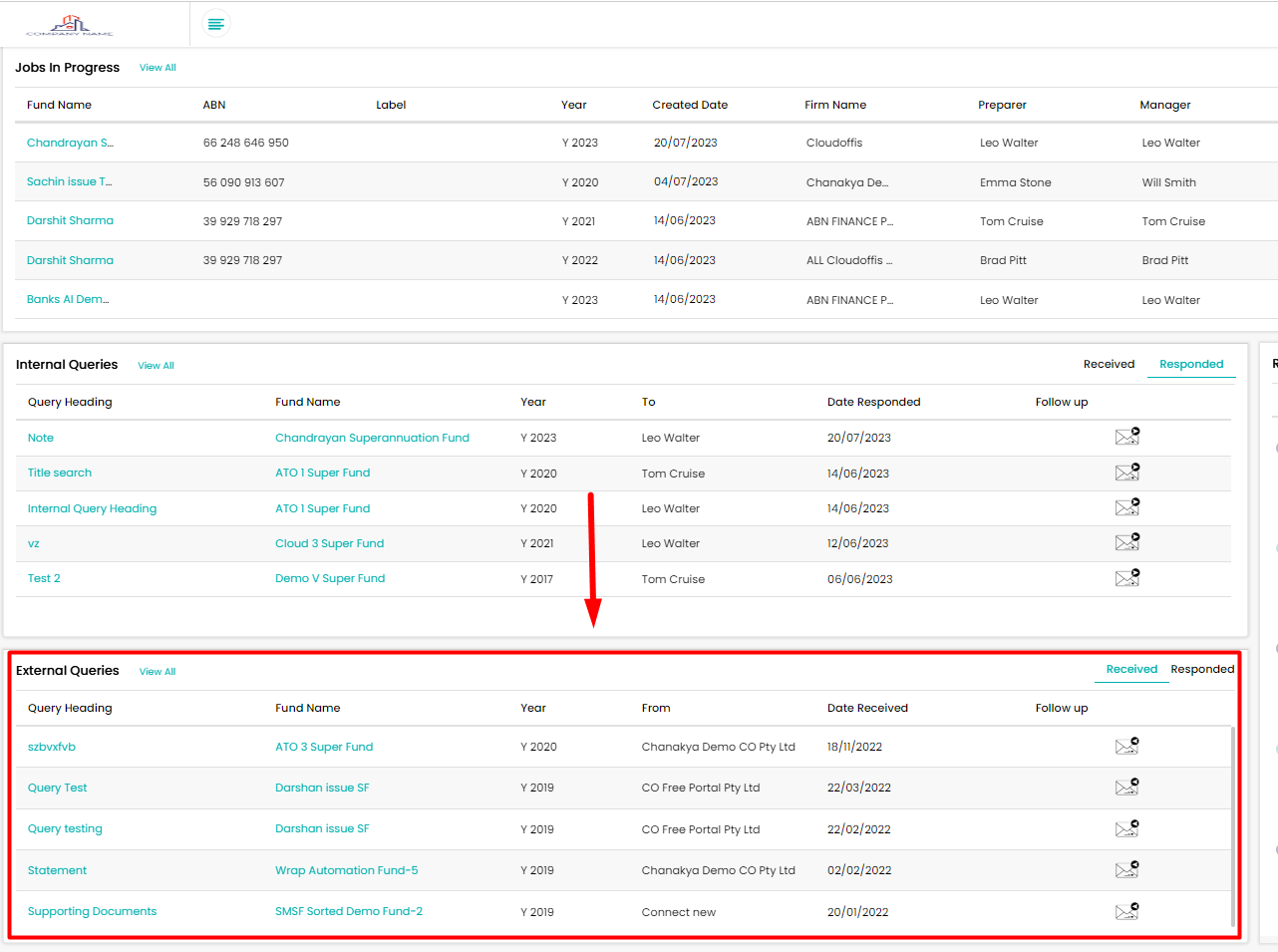Click the ABN column header
The image size is (1278, 952).
coord(214,105)
